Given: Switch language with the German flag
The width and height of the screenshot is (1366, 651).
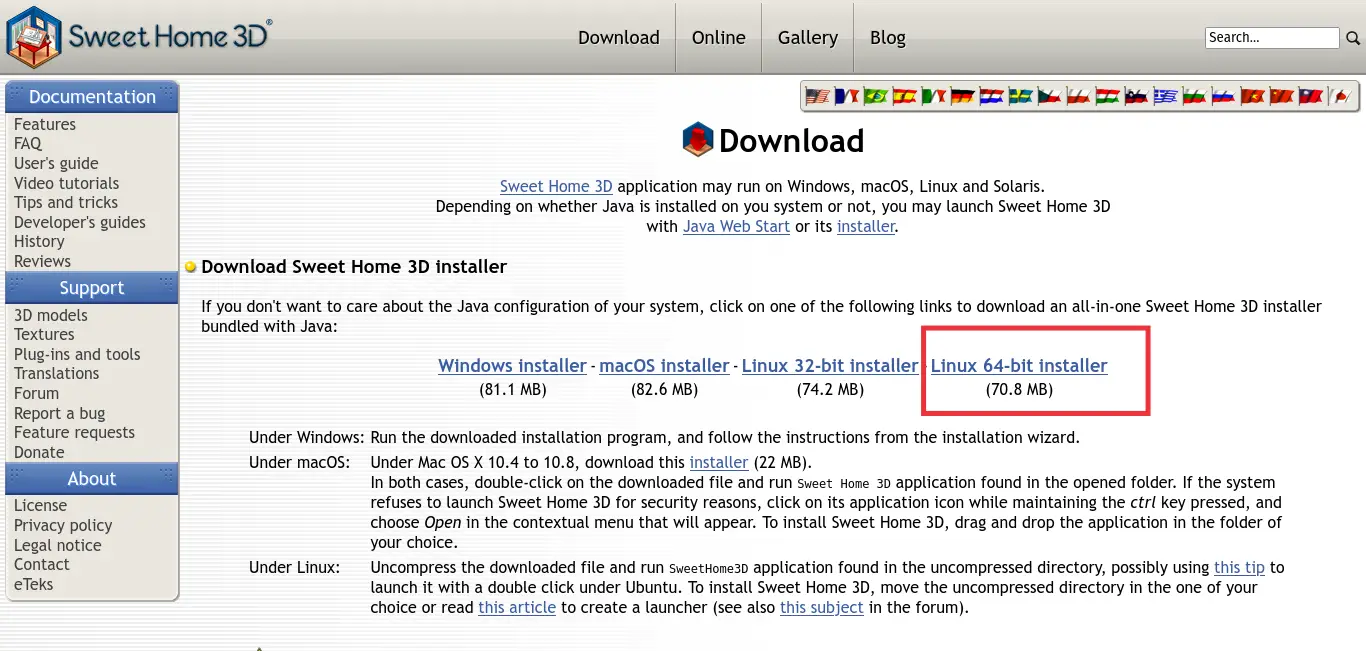Looking at the screenshot, I should pyautogui.click(x=963, y=97).
